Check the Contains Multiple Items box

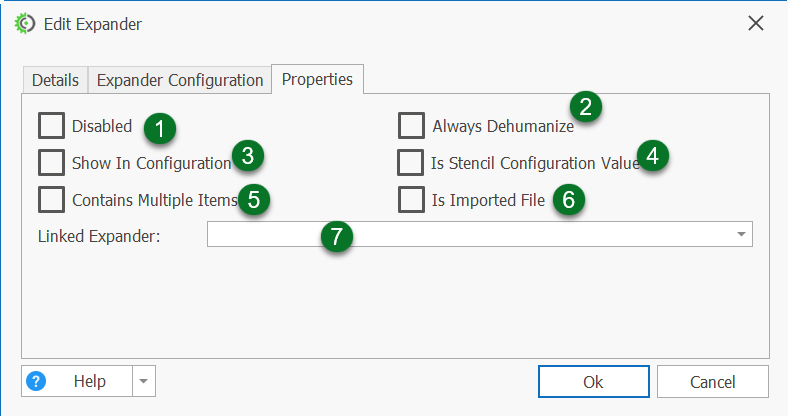pyautogui.click(x=51, y=199)
